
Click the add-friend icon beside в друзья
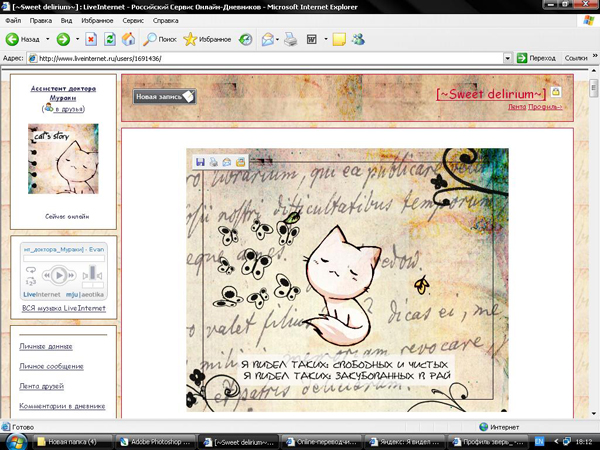[49, 108]
